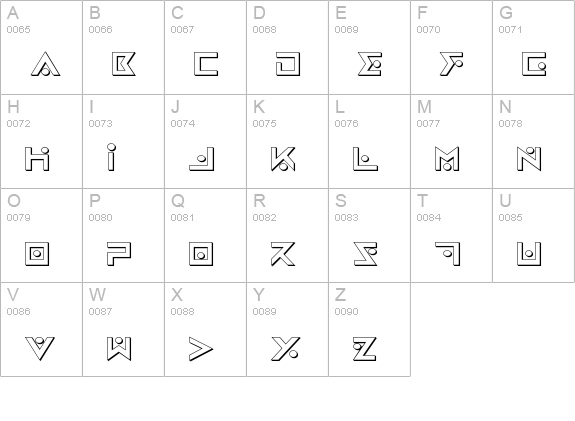The image size is (575, 421).
Task: Select the F glyph with dot
Action: coord(451,64)
